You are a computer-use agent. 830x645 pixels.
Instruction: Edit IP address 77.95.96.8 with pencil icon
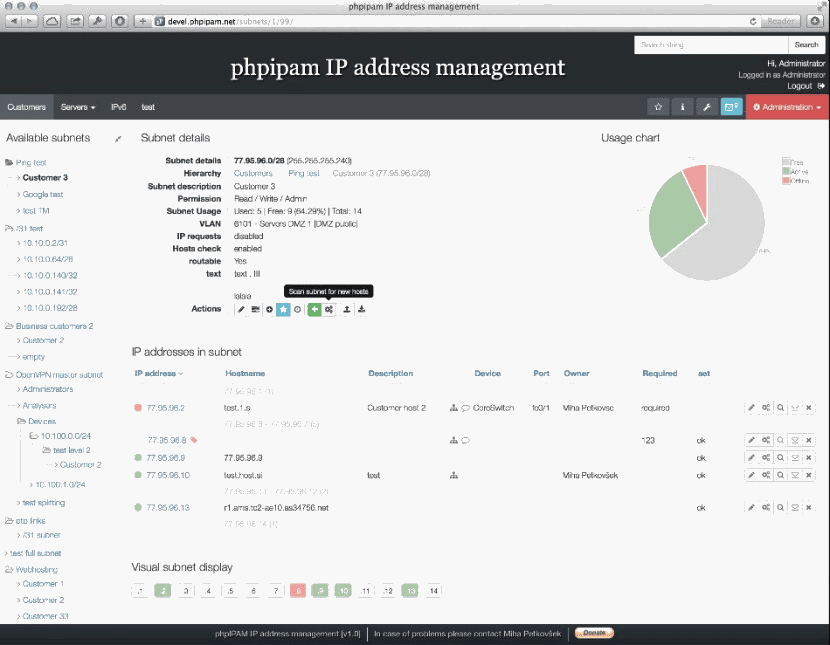pos(751,440)
